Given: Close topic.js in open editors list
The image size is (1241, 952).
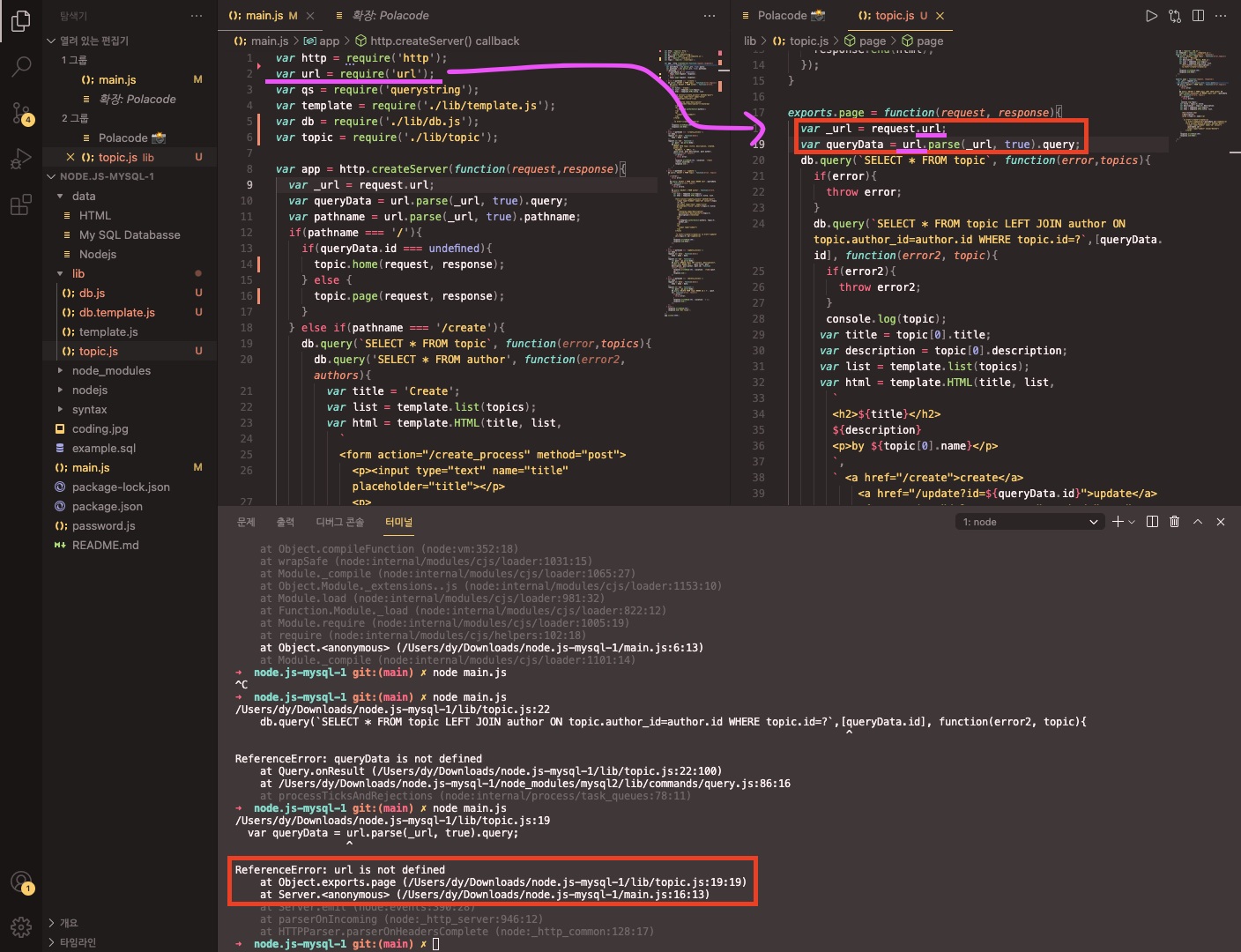Looking at the screenshot, I should (x=71, y=157).
